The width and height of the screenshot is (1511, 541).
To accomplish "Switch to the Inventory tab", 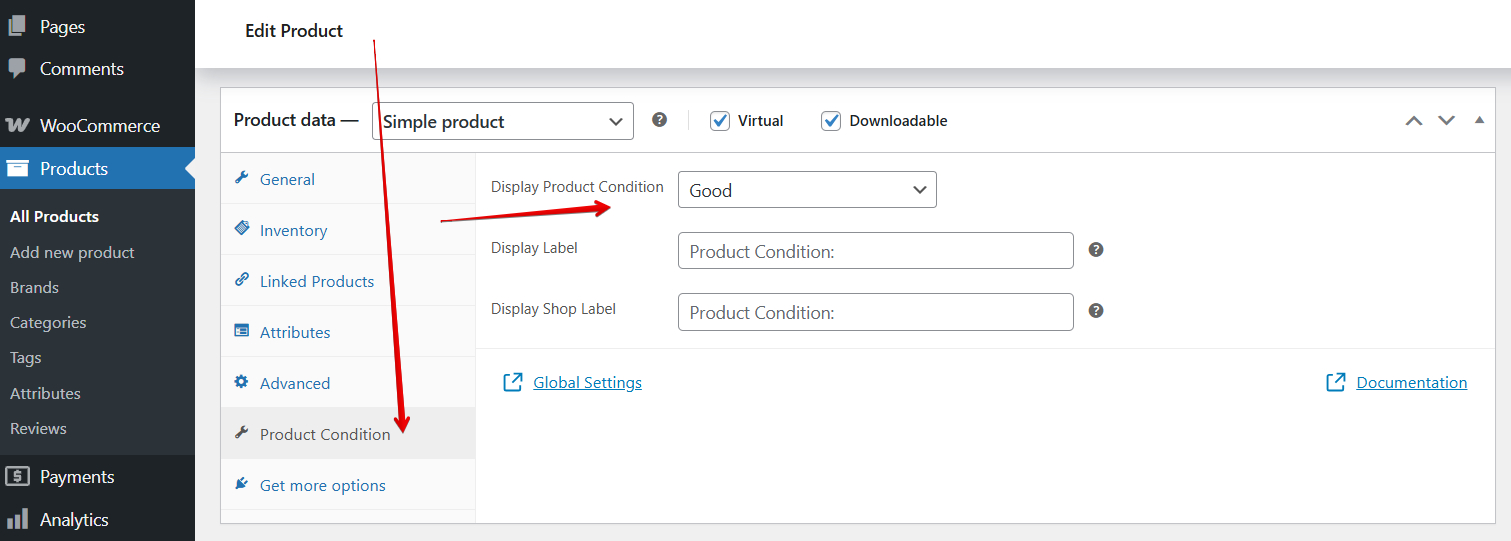I will pyautogui.click(x=293, y=230).
